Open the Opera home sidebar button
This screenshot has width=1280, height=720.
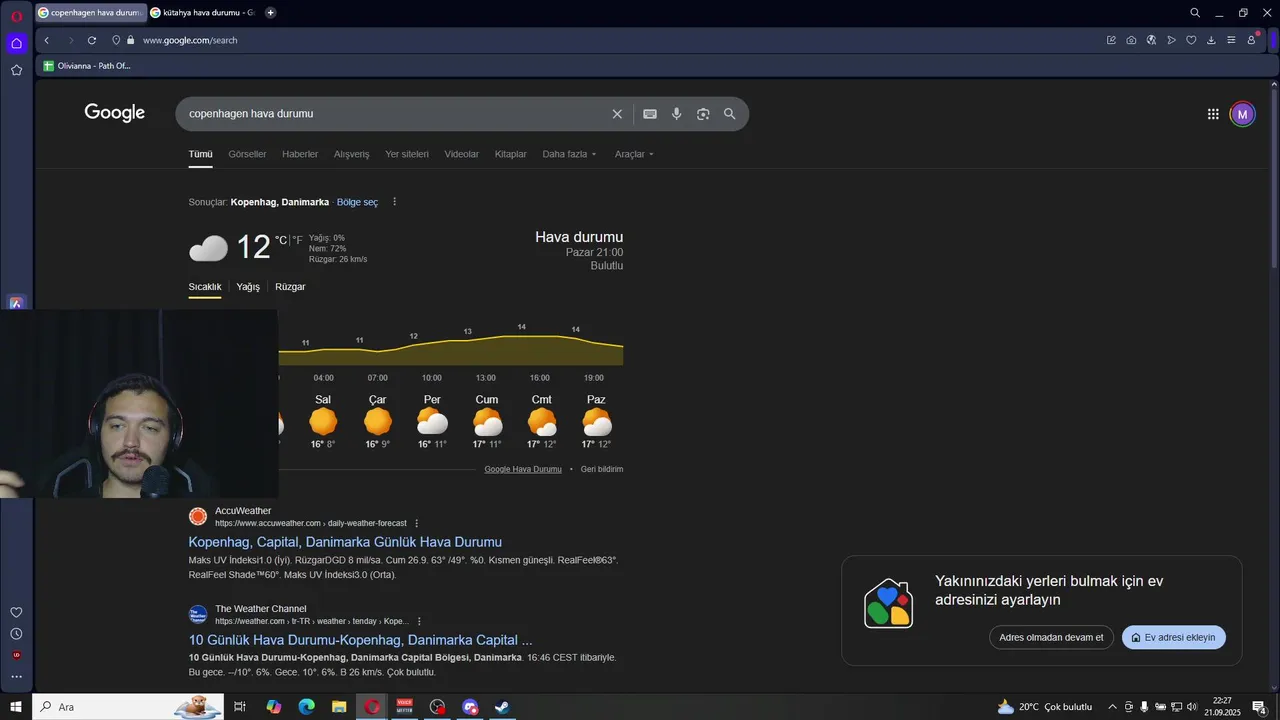coord(16,43)
